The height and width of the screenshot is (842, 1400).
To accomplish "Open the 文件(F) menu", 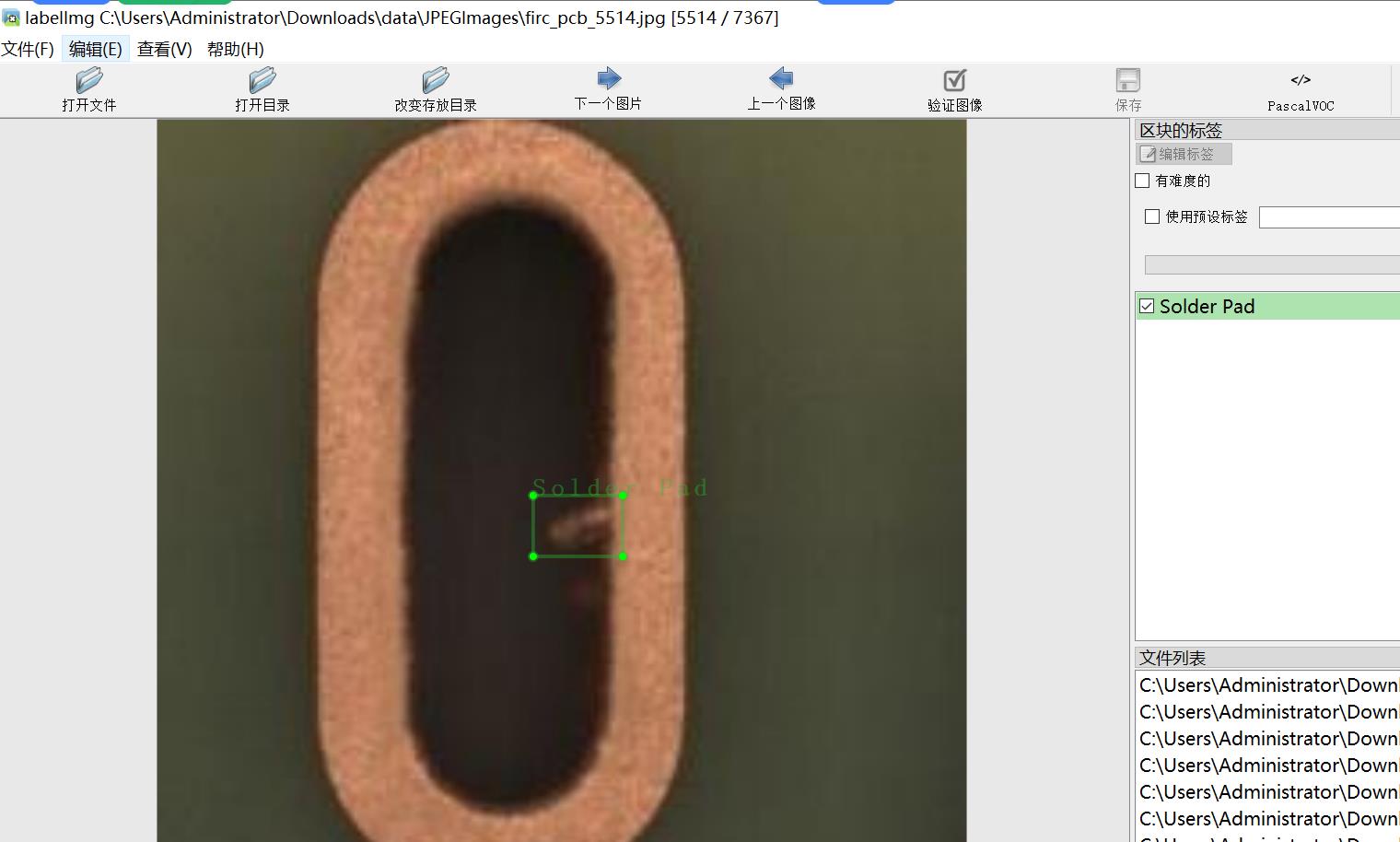I will 28,49.
